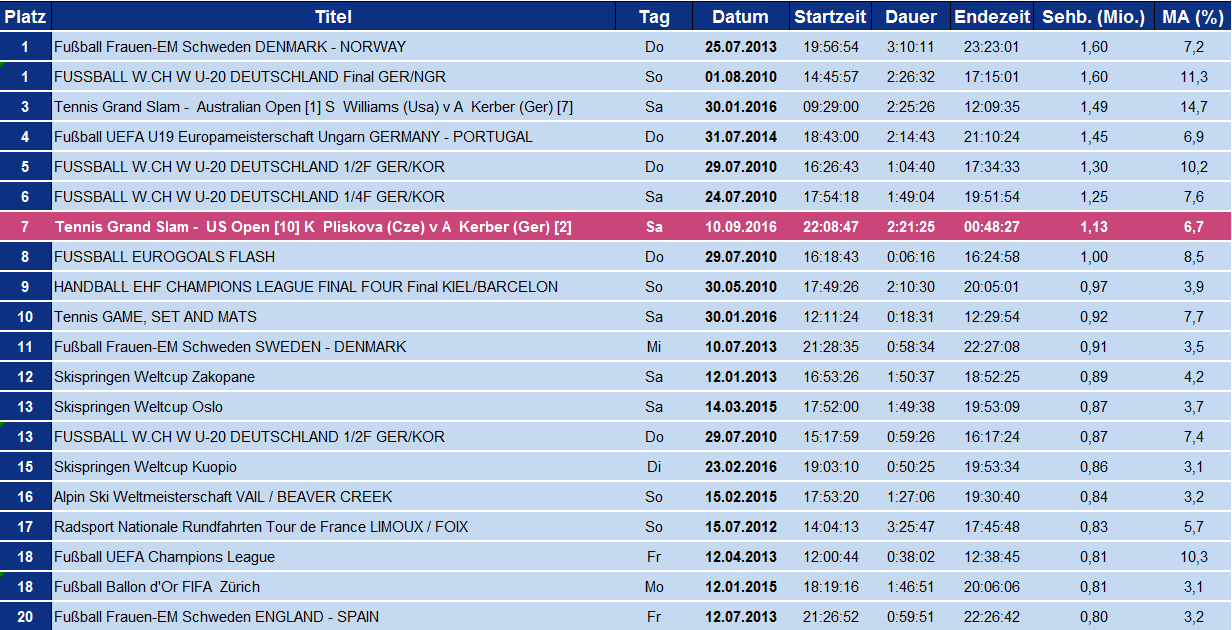The height and width of the screenshot is (630, 1232).
Task: Click date 23.02.2016
Action: [740, 467]
